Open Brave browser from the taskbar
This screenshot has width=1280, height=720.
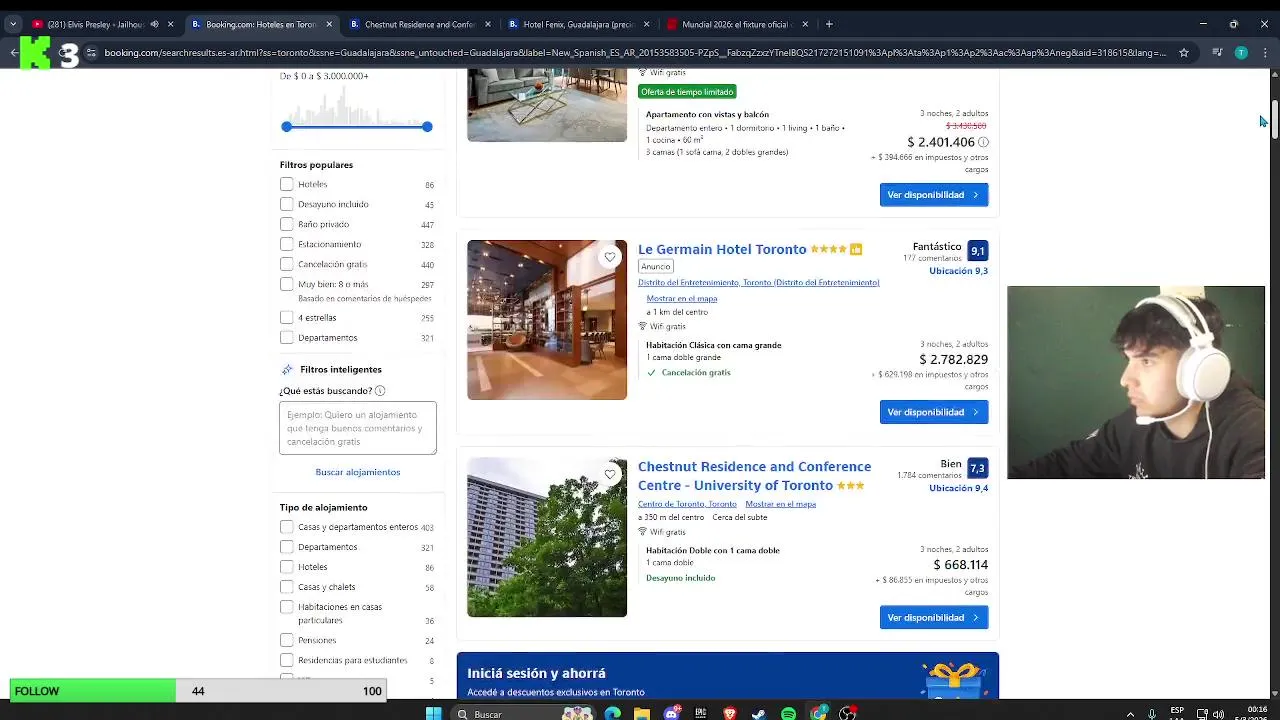click(x=730, y=713)
